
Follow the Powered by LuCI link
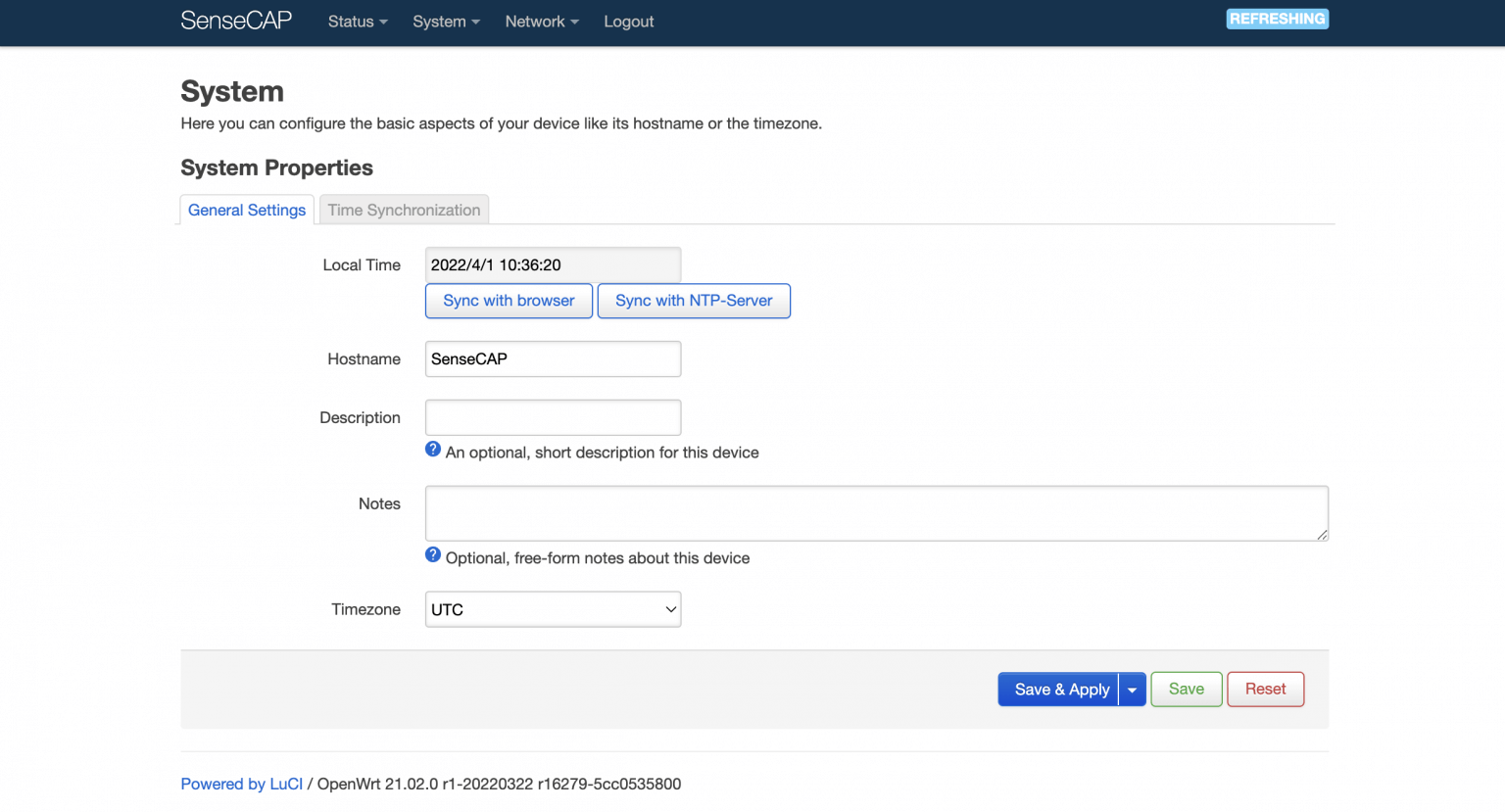[x=242, y=784]
